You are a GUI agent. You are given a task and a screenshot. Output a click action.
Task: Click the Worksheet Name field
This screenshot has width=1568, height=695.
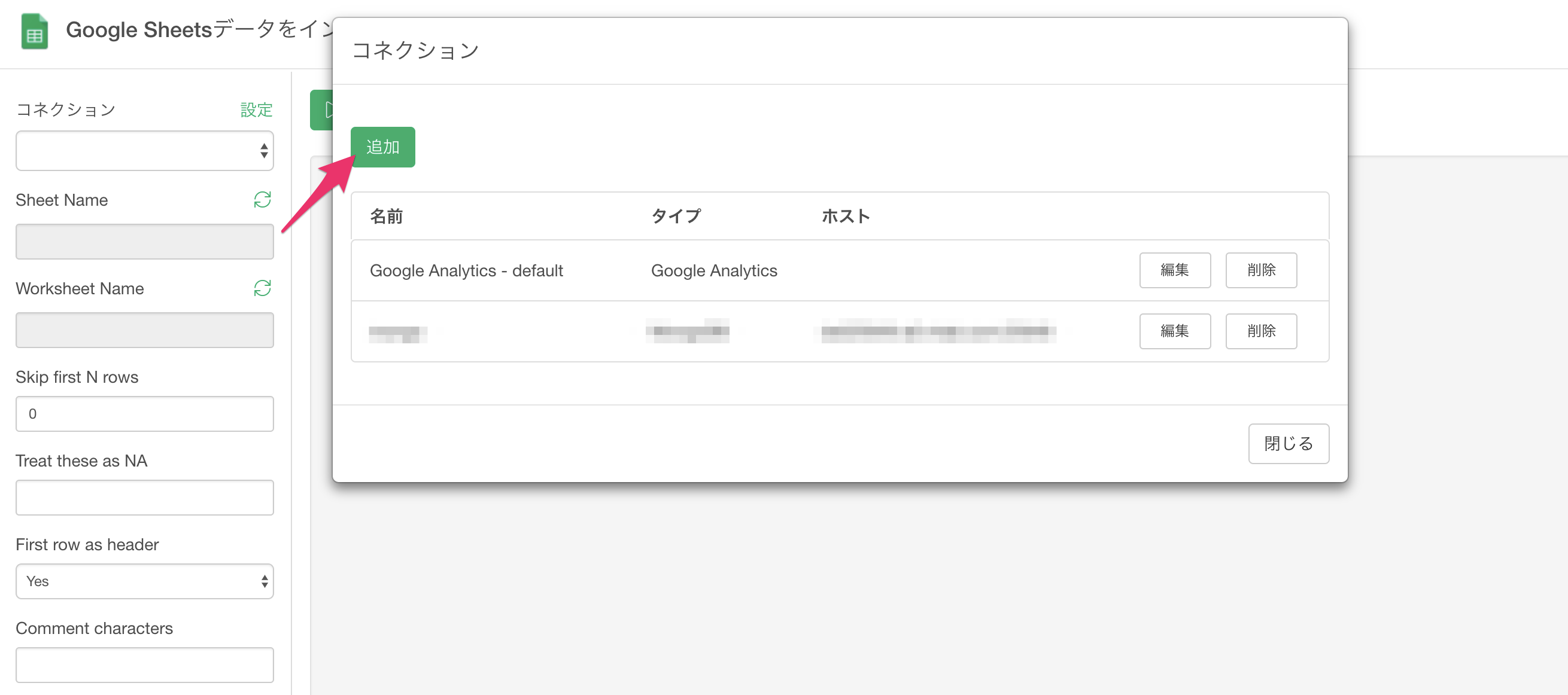(x=145, y=330)
